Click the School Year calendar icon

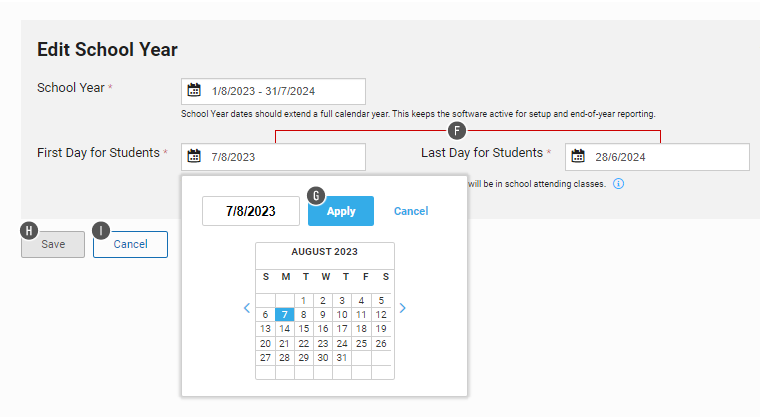pyautogui.click(x=194, y=90)
